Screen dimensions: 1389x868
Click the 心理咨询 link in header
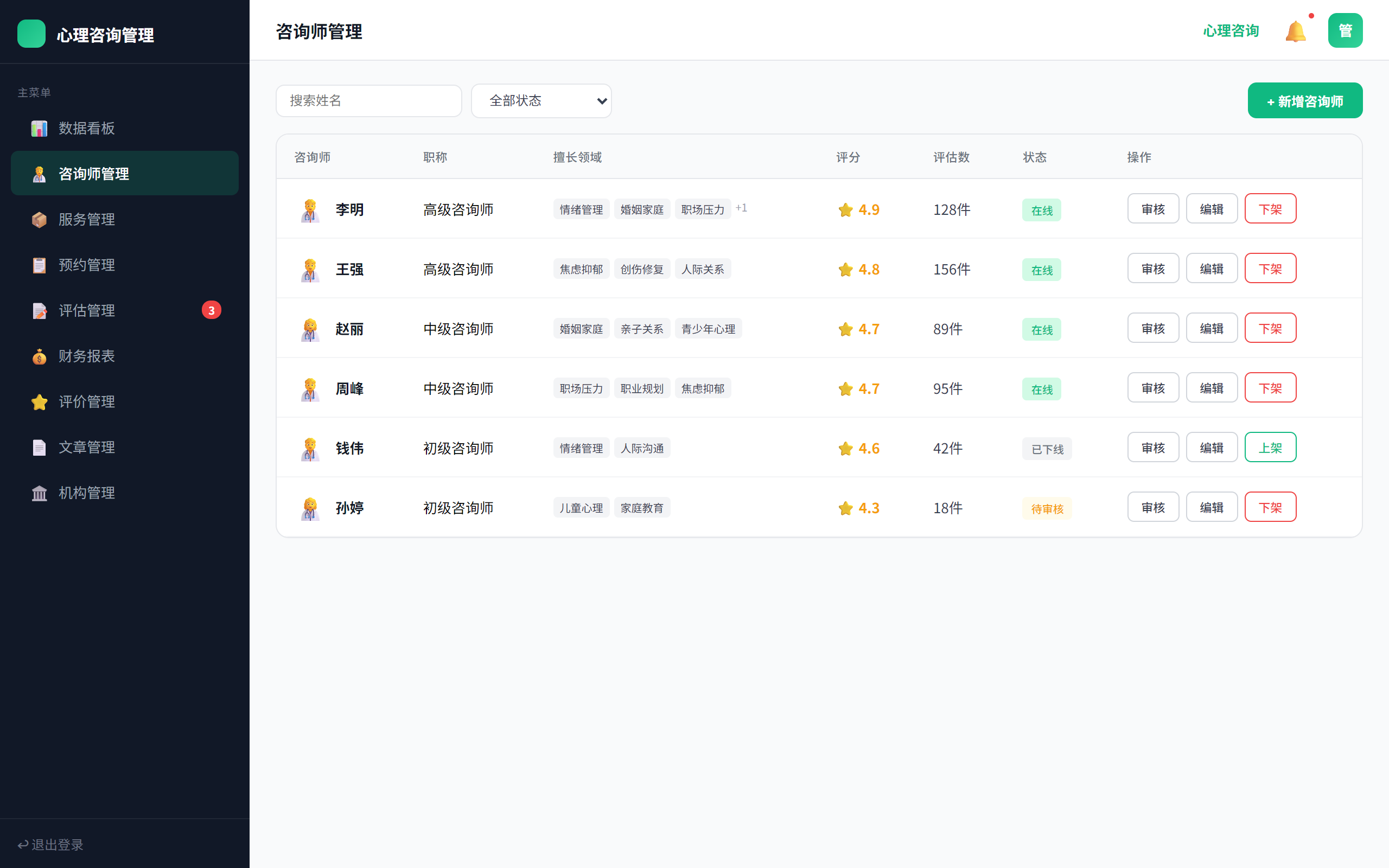1231,31
